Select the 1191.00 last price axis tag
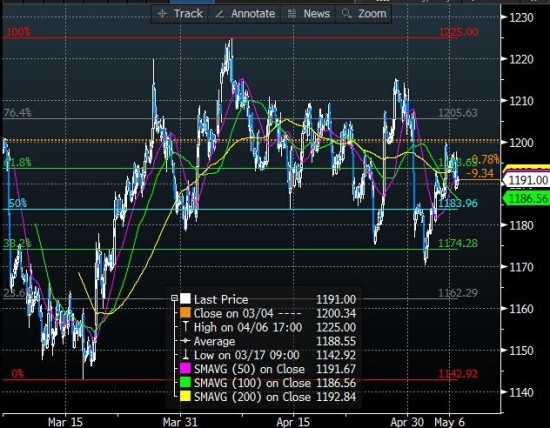This screenshot has height=428, width=550. coord(526,180)
